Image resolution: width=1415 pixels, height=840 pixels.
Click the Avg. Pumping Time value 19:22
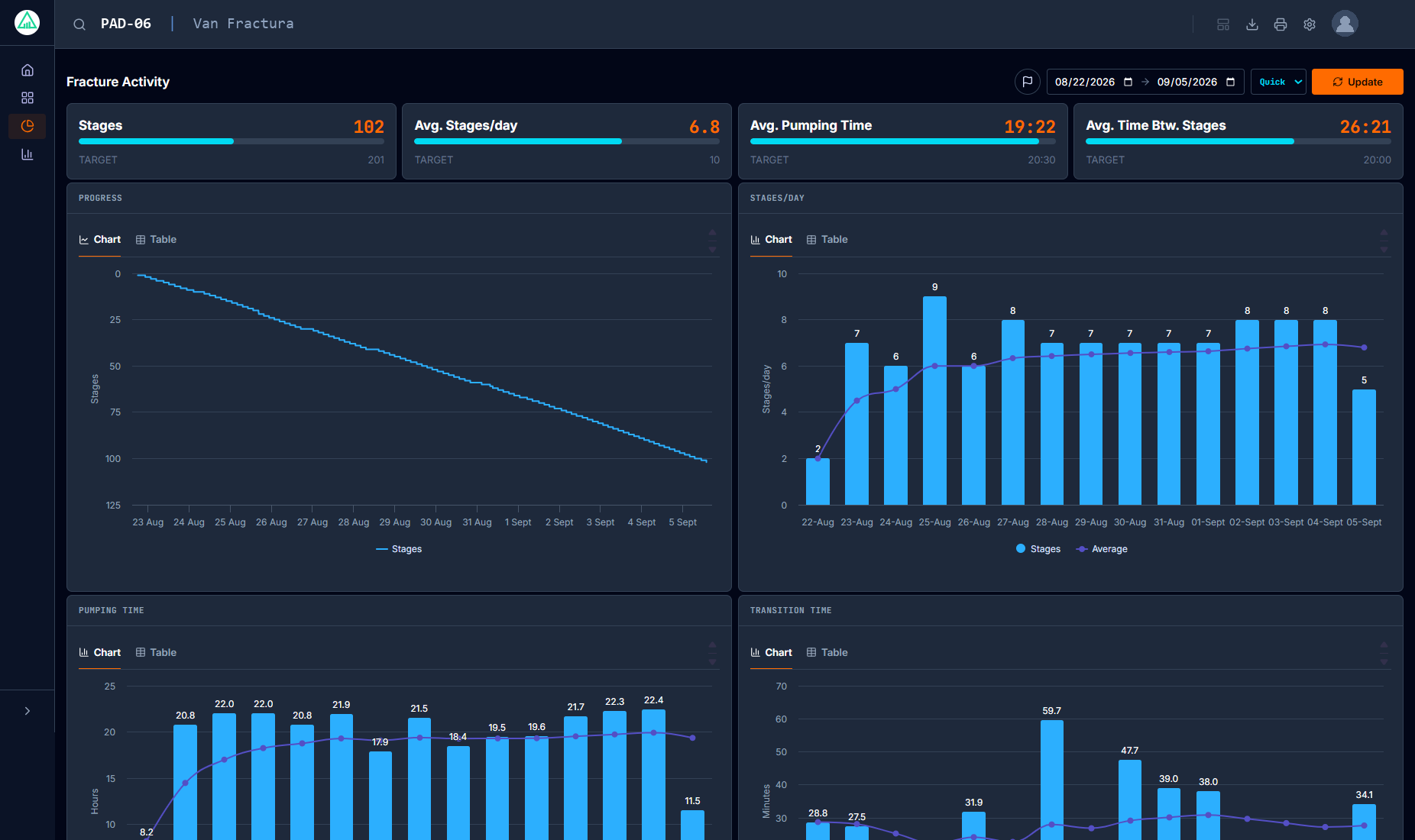coord(1030,127)
